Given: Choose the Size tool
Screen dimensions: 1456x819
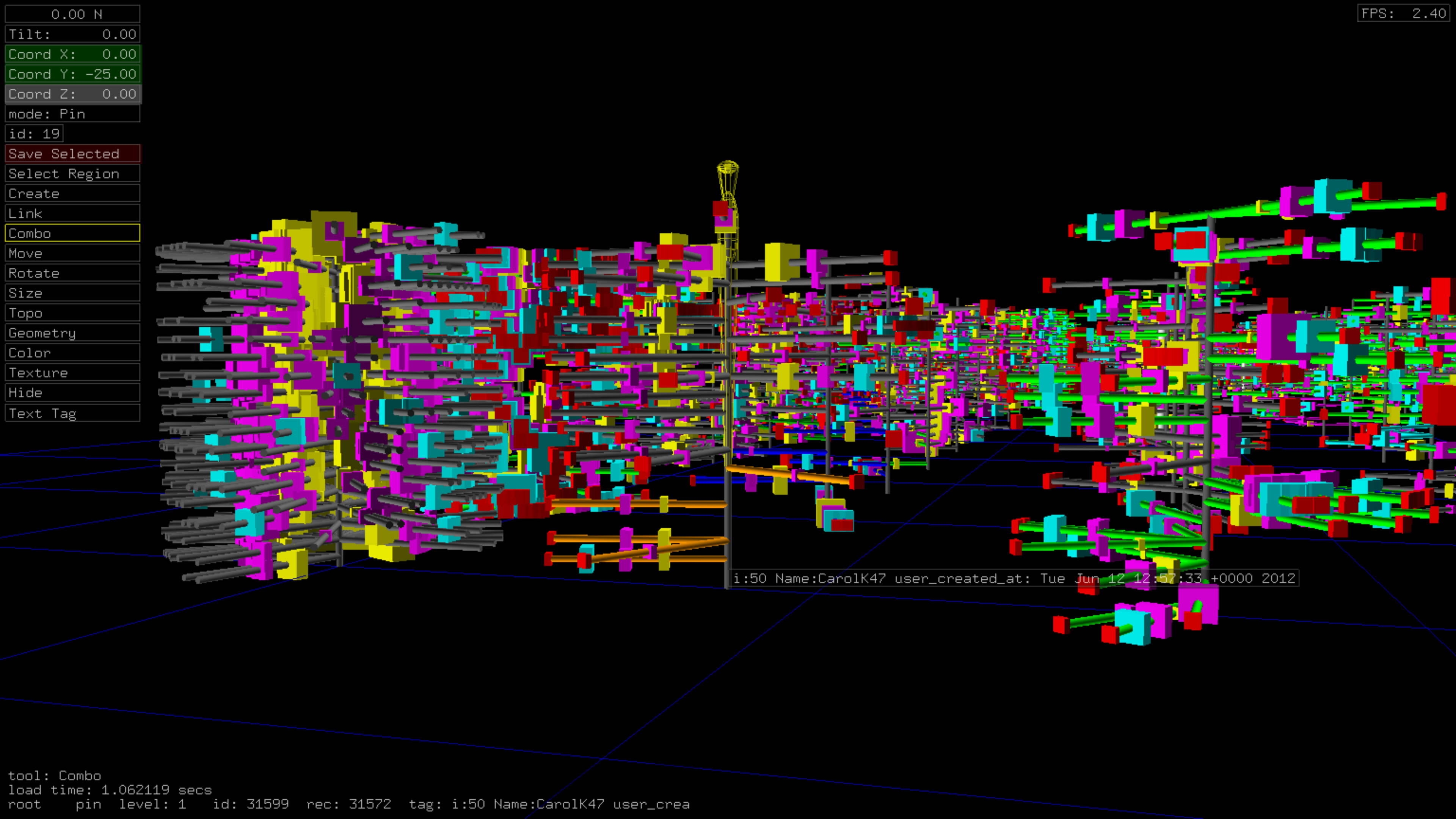Looking at the screenshot, I should pos(72,293).
